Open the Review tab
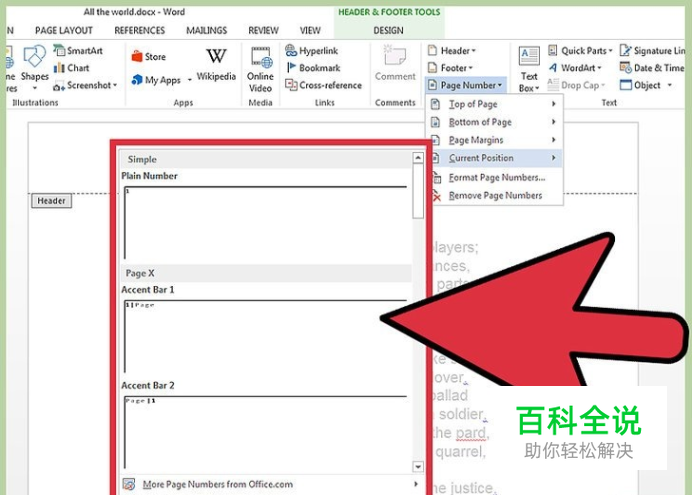 pyautogui.click(x=263, y=30)
